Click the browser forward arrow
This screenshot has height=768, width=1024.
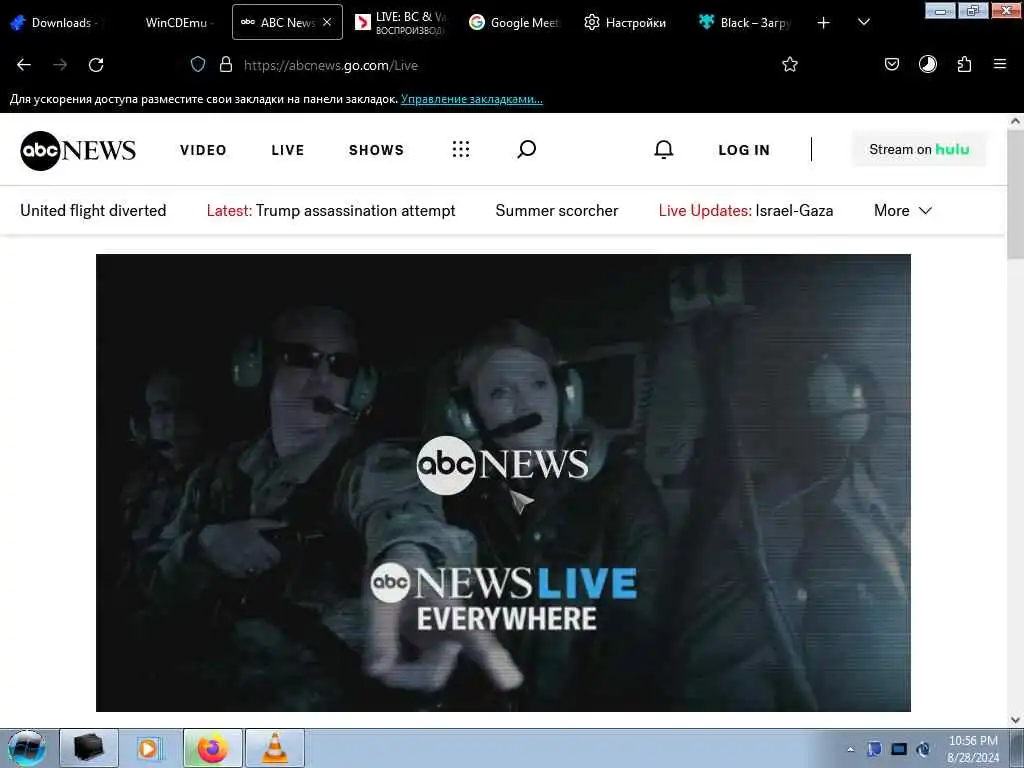60,65
